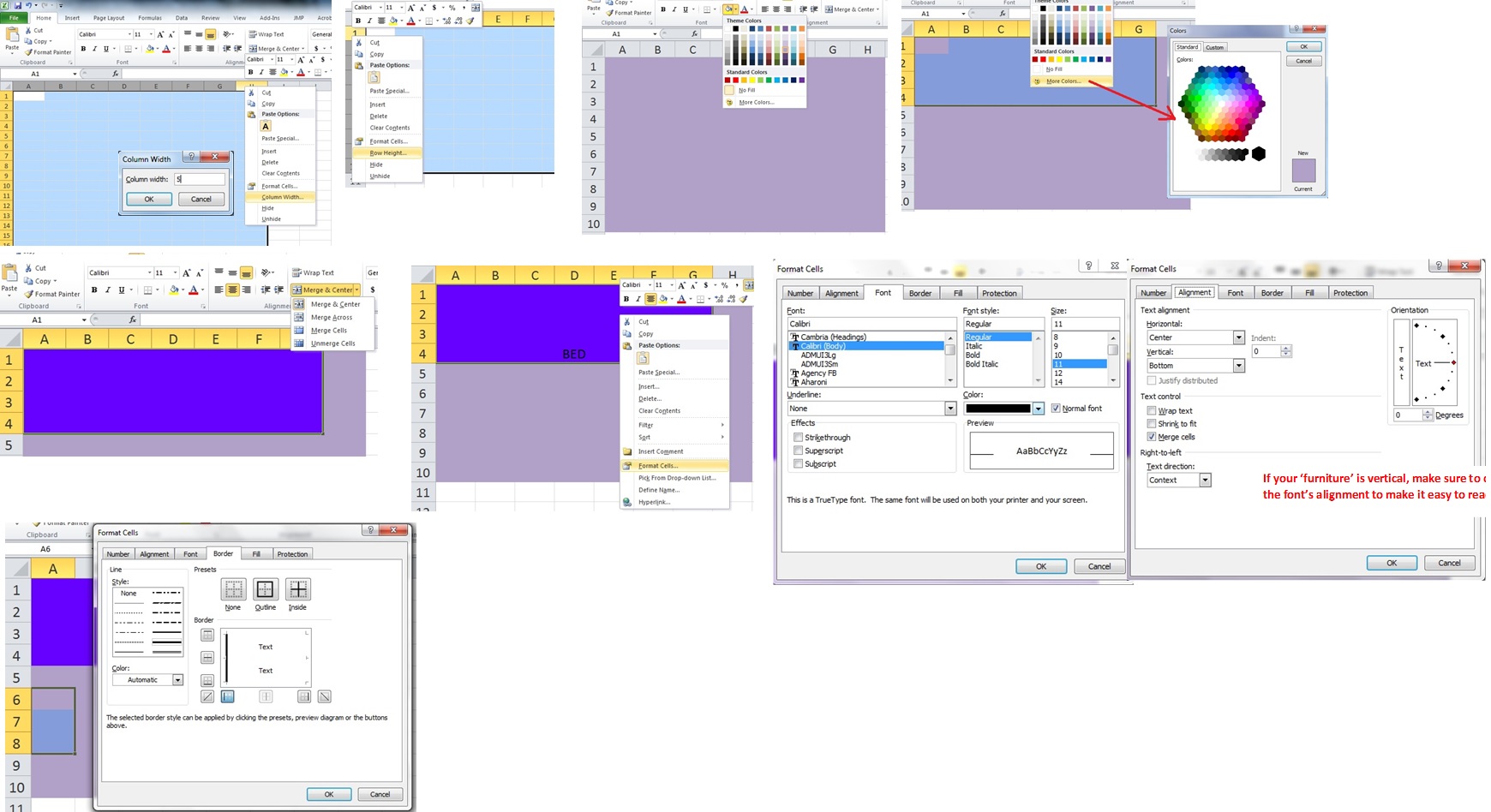Select 'Agency FB' in the Font list
The width and height of the screenshot is (1491, 812).
click(818, 373)
